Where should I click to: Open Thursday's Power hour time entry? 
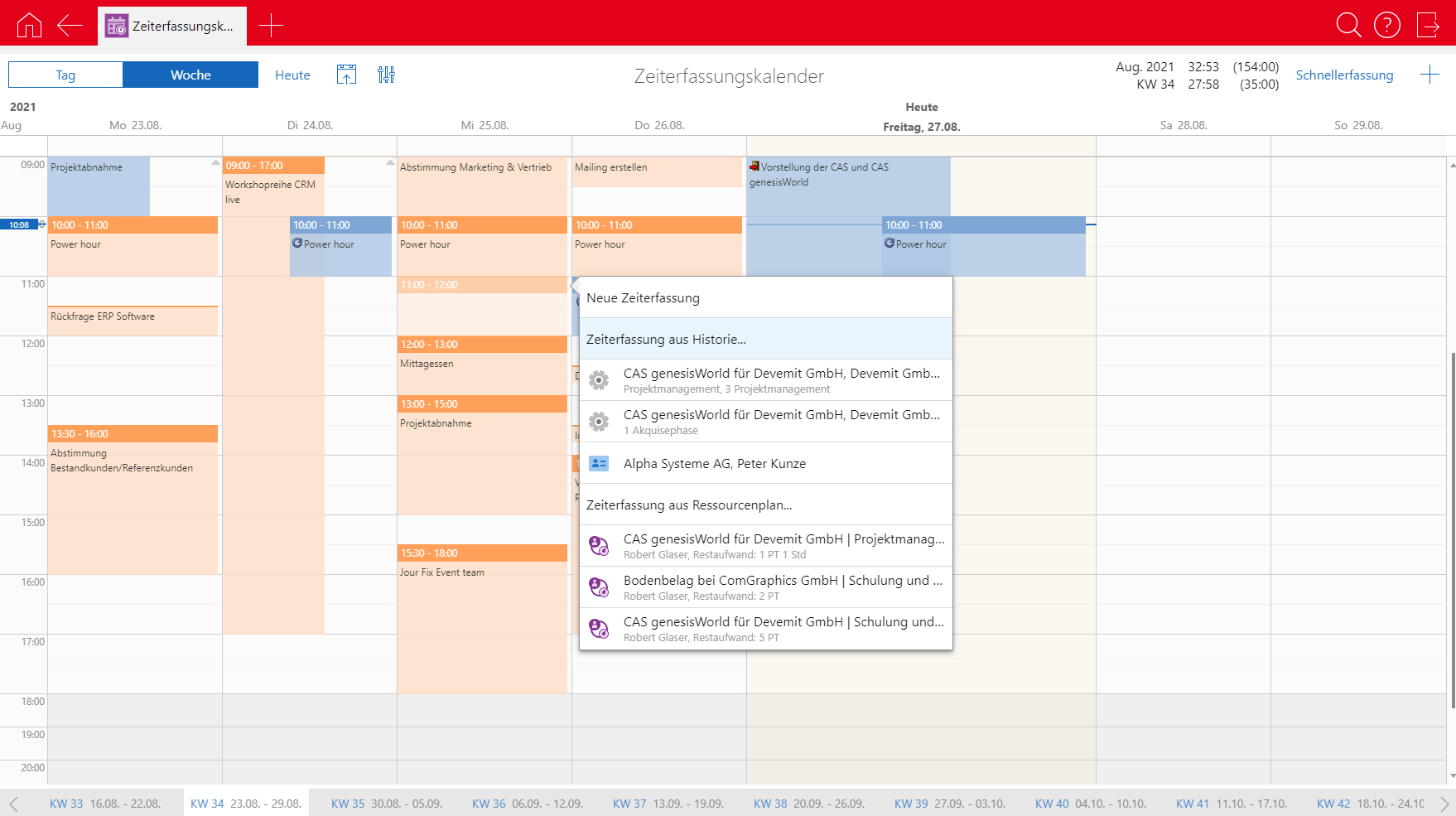658,246
